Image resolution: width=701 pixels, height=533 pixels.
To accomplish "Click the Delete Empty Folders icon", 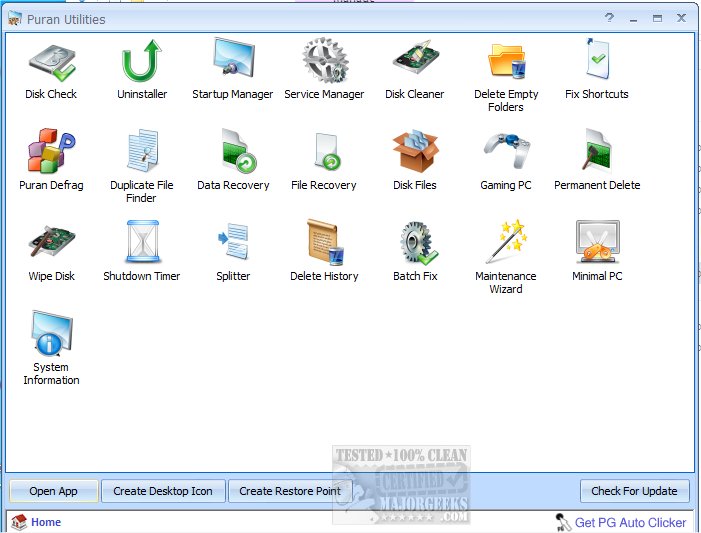I will [x=506, y=62].
